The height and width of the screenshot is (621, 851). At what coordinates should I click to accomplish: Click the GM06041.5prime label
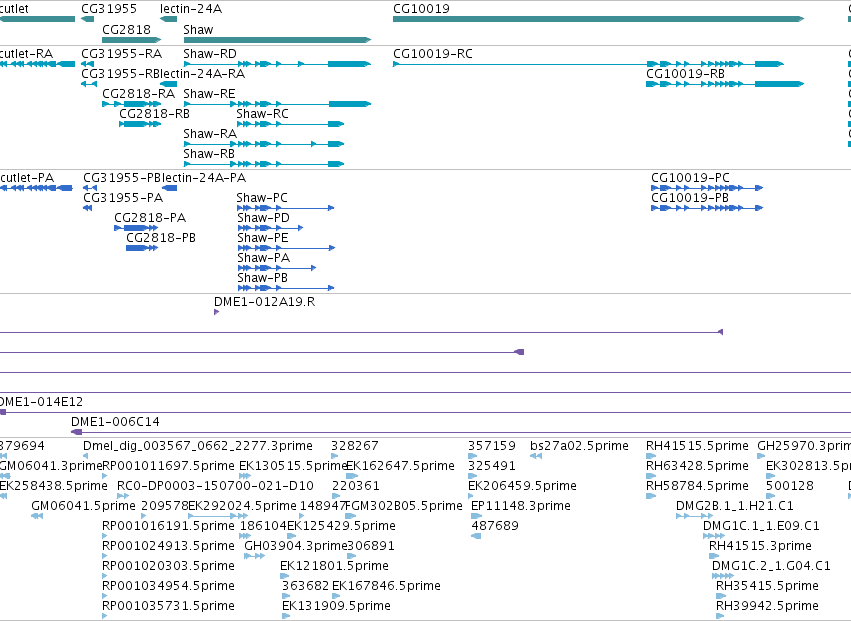[x=84, y=506]
